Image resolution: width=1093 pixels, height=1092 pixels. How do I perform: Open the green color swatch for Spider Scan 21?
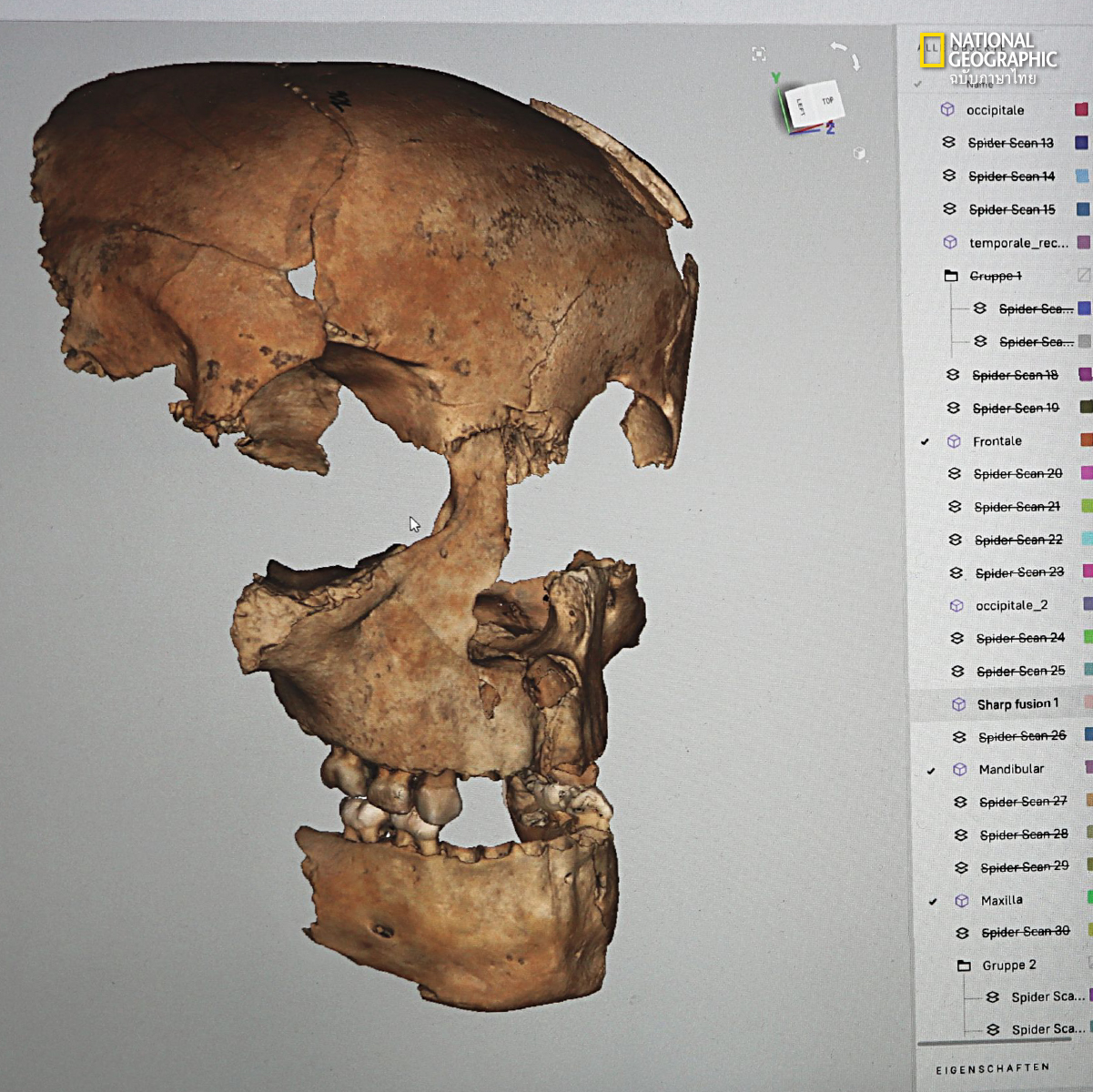[x=1086, y=506]
